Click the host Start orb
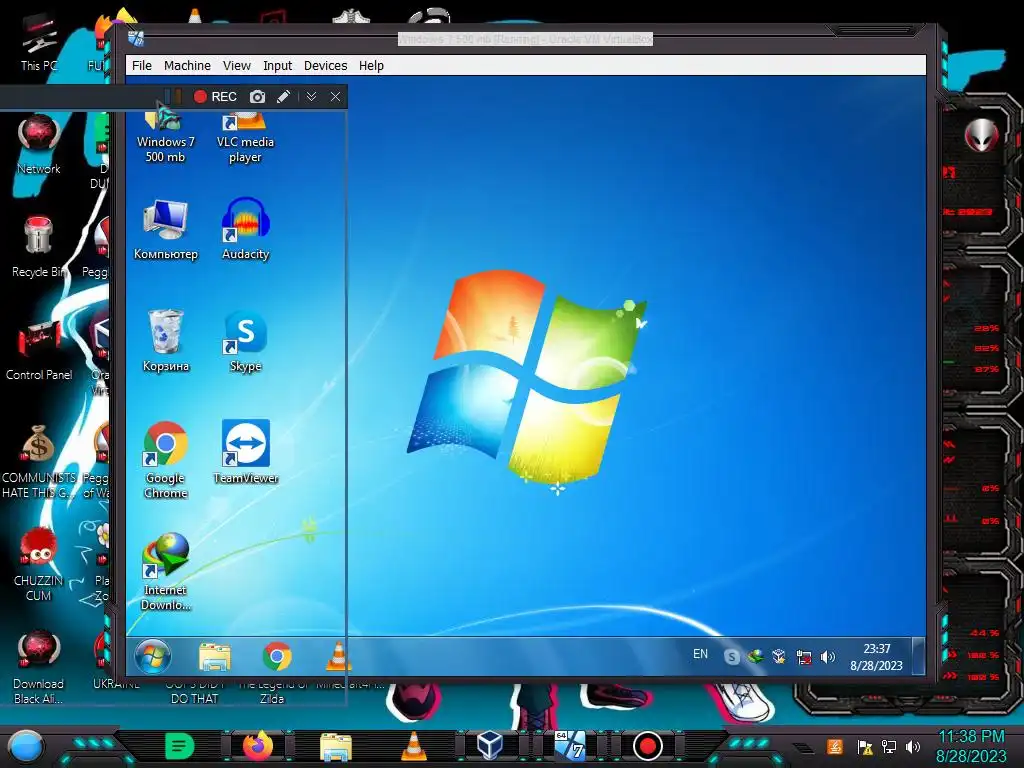1024x768 pixels. [x=25, y=746]
